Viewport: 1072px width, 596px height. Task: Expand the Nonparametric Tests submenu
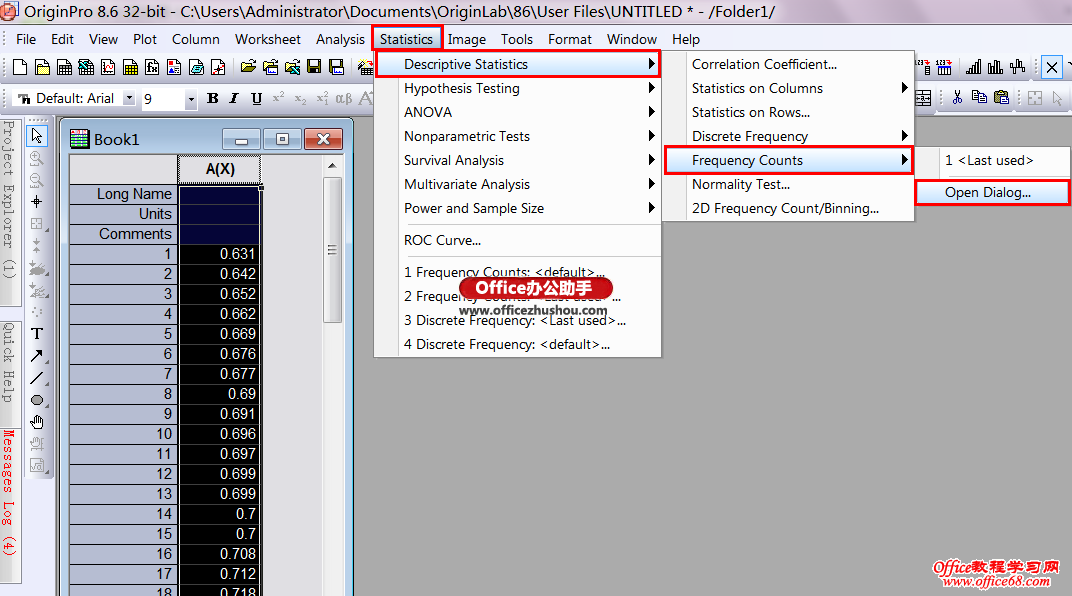[x=518, y=136]
